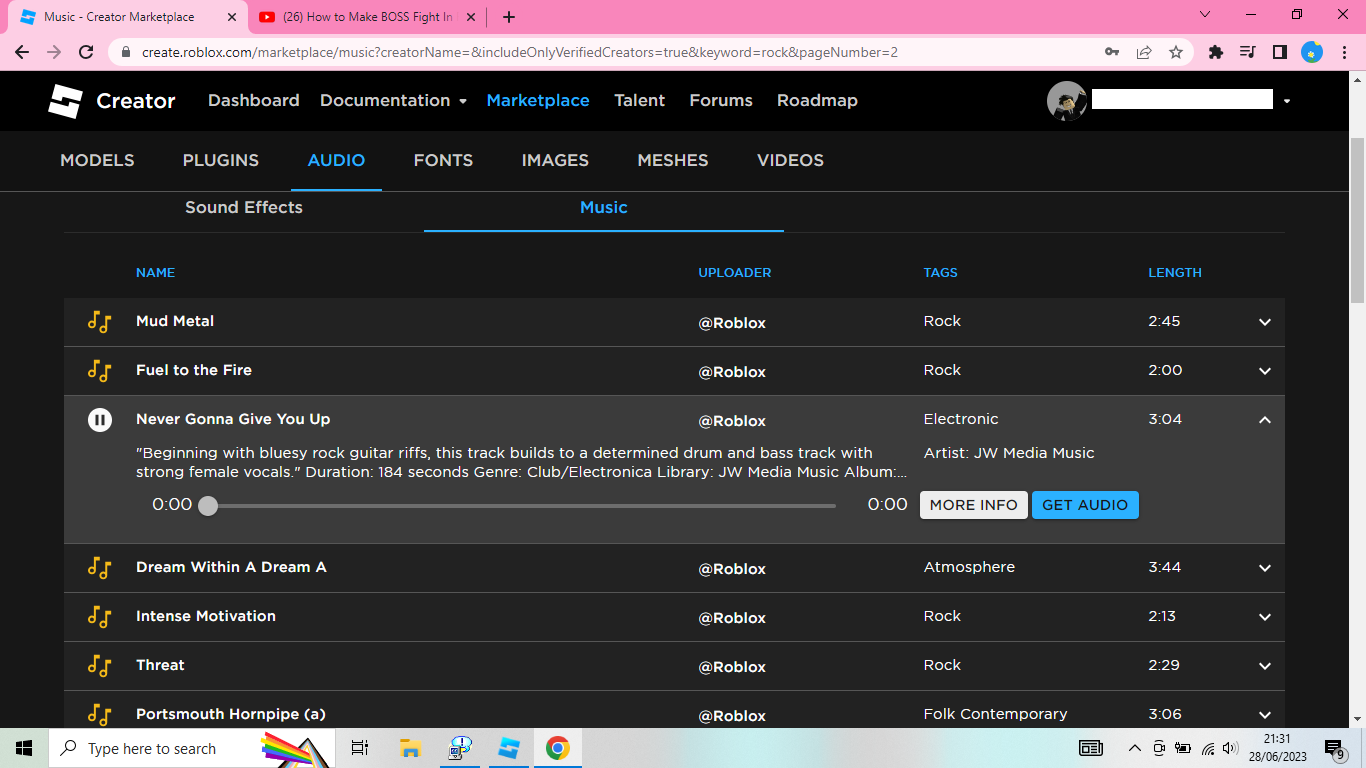Play the Mud Metal track icon
This screenshot has width=1366, height=768.
click(99, 322)
